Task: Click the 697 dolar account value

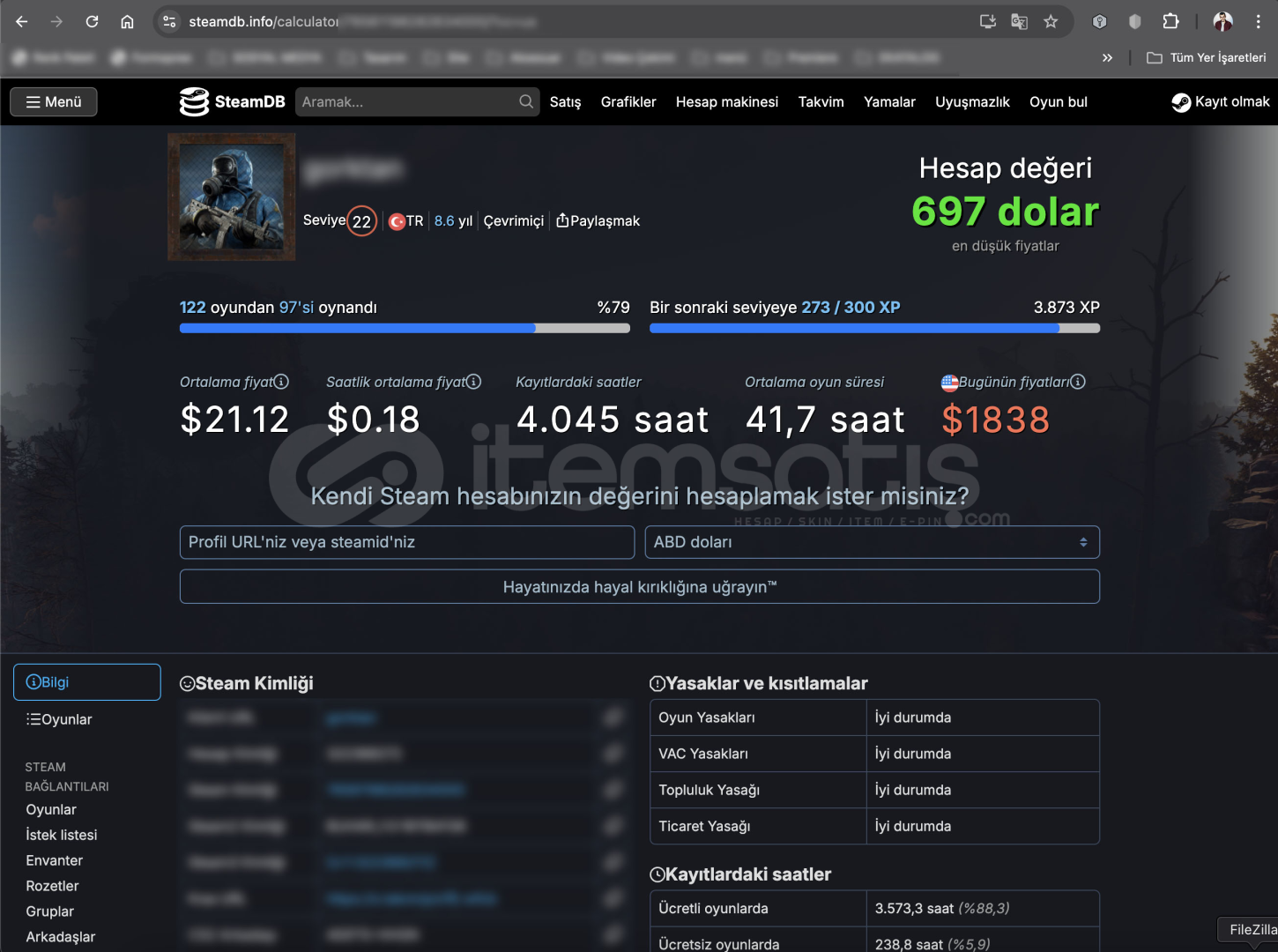Action: 1006,212
